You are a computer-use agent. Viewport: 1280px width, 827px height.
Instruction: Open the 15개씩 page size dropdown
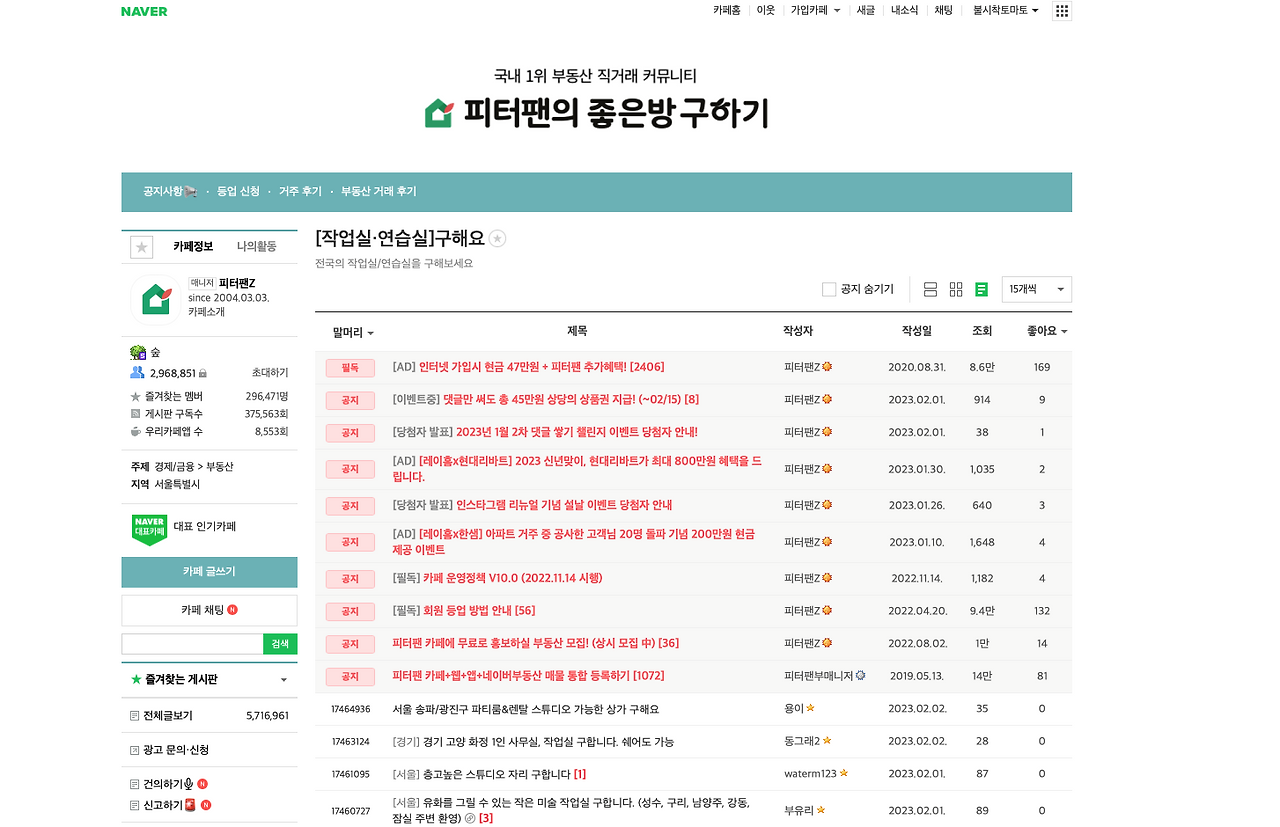pyautogui.click(x=1036, y=289)
